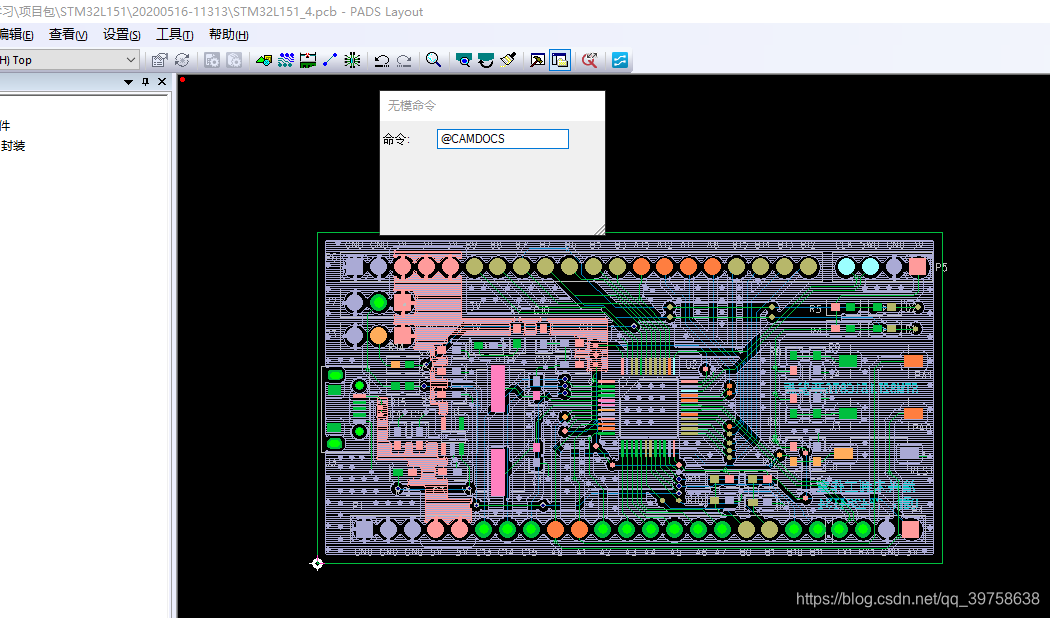The image size is (1050, 618).
Task: Click the blue router link icon
Action: [620, 60]
